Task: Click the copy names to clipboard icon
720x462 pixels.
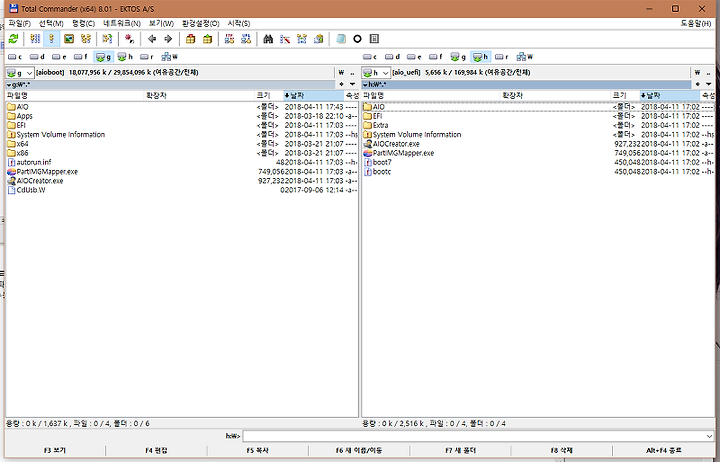Action: (318, 39)
